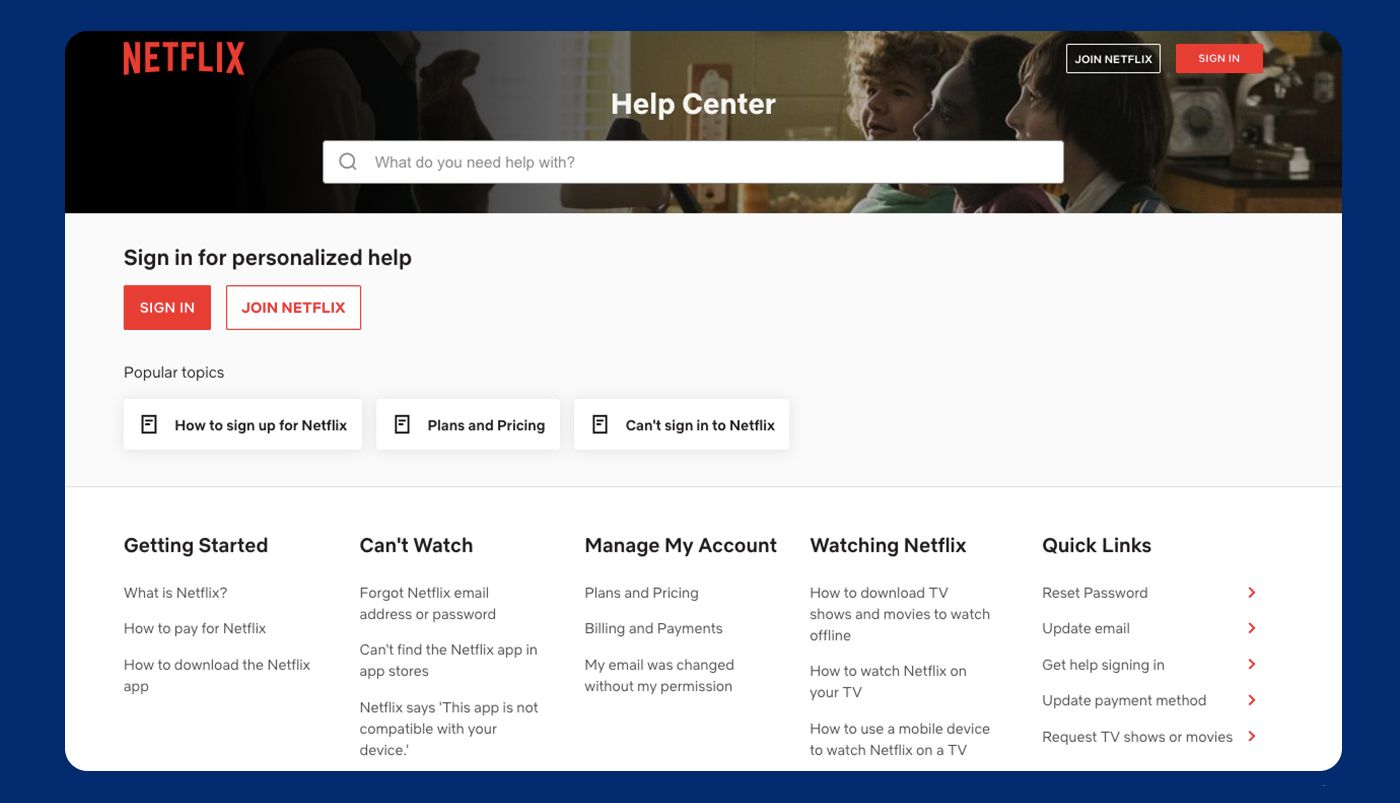Select 'Get help signing in' quick link
Viewport: 1400px width, 803px height.
click(1103, 665)
